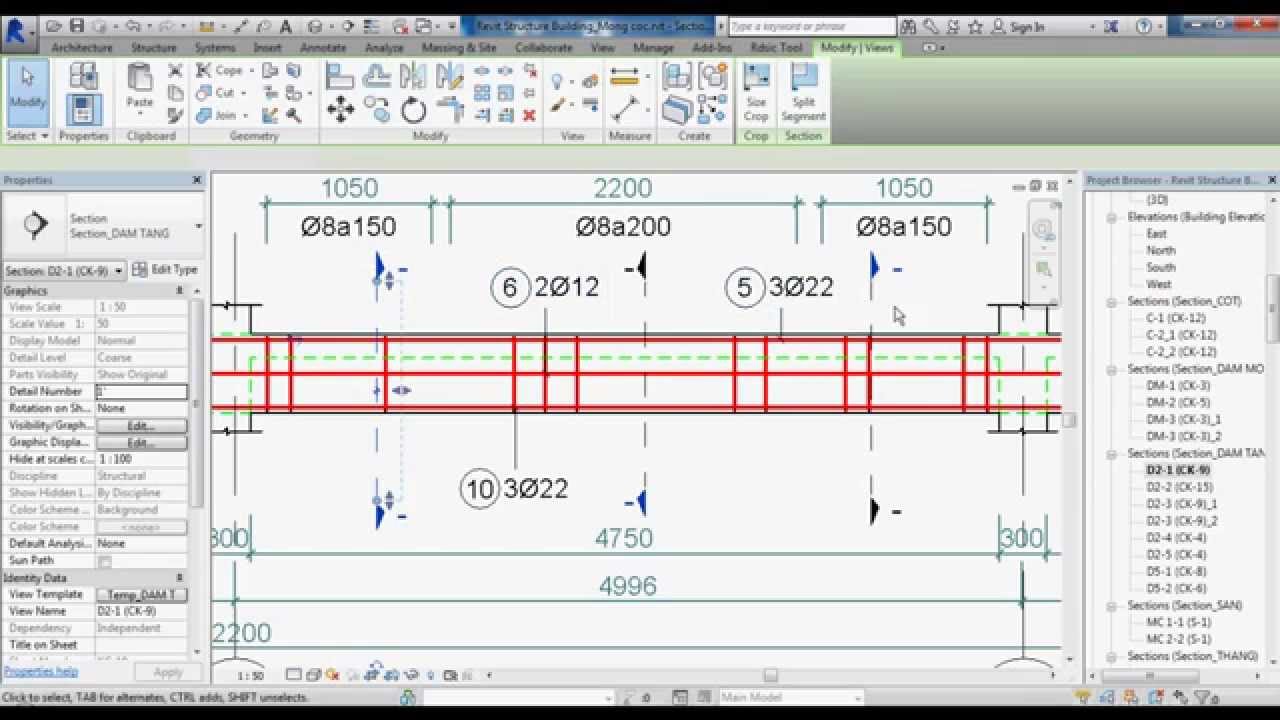
Task: Open the Manage ribbon tab
Action: (653, 47)
